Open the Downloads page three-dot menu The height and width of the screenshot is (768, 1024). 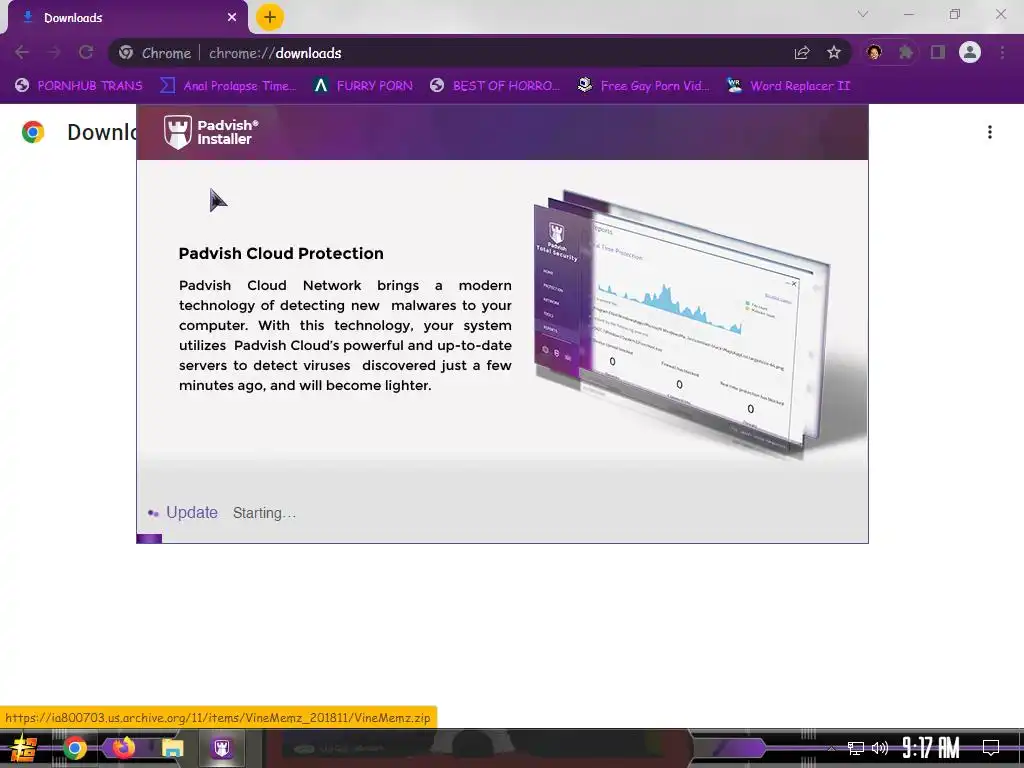click(990, 132)
